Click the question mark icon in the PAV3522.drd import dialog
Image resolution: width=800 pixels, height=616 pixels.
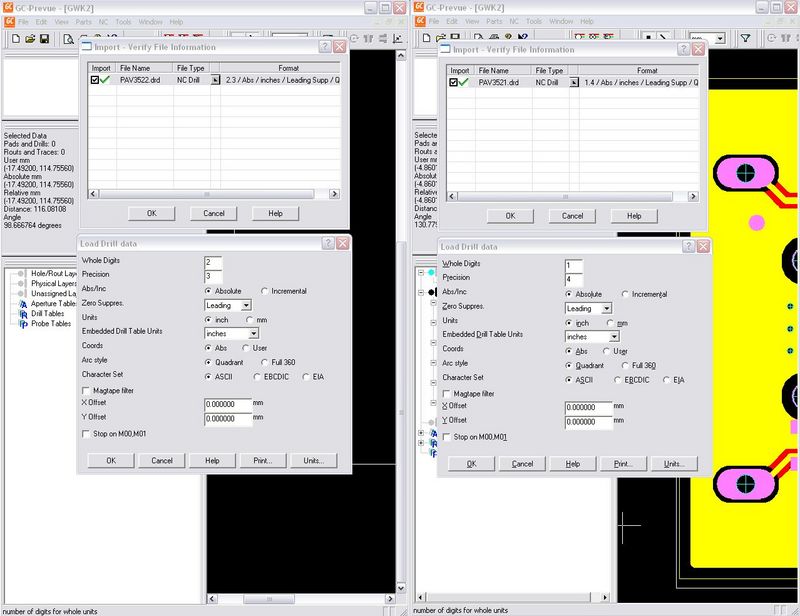coord(325,47)
